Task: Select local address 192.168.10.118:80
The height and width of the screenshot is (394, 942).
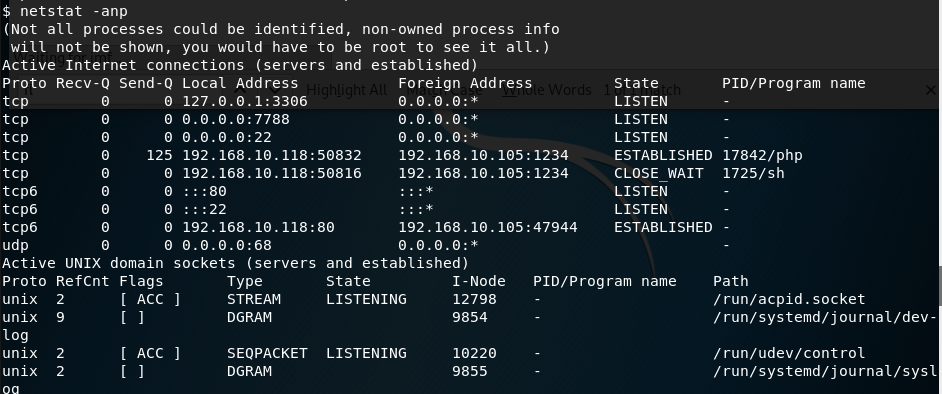Action: (258, 227)
